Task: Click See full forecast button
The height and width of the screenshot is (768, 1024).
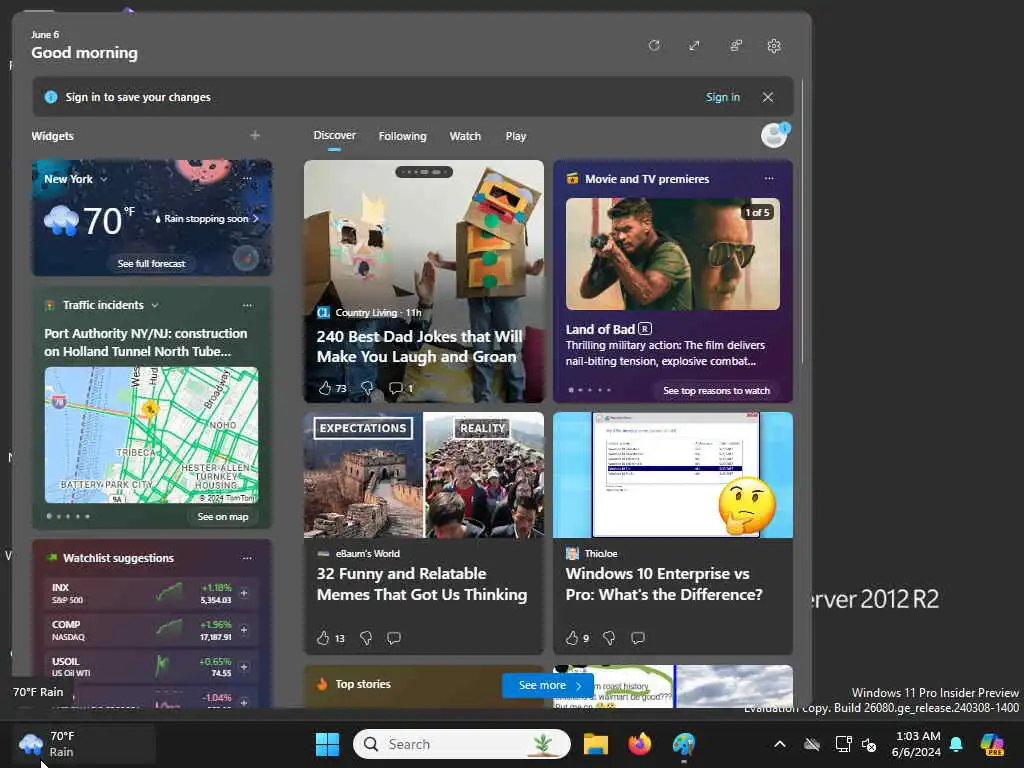Action: tap(152, 263)
